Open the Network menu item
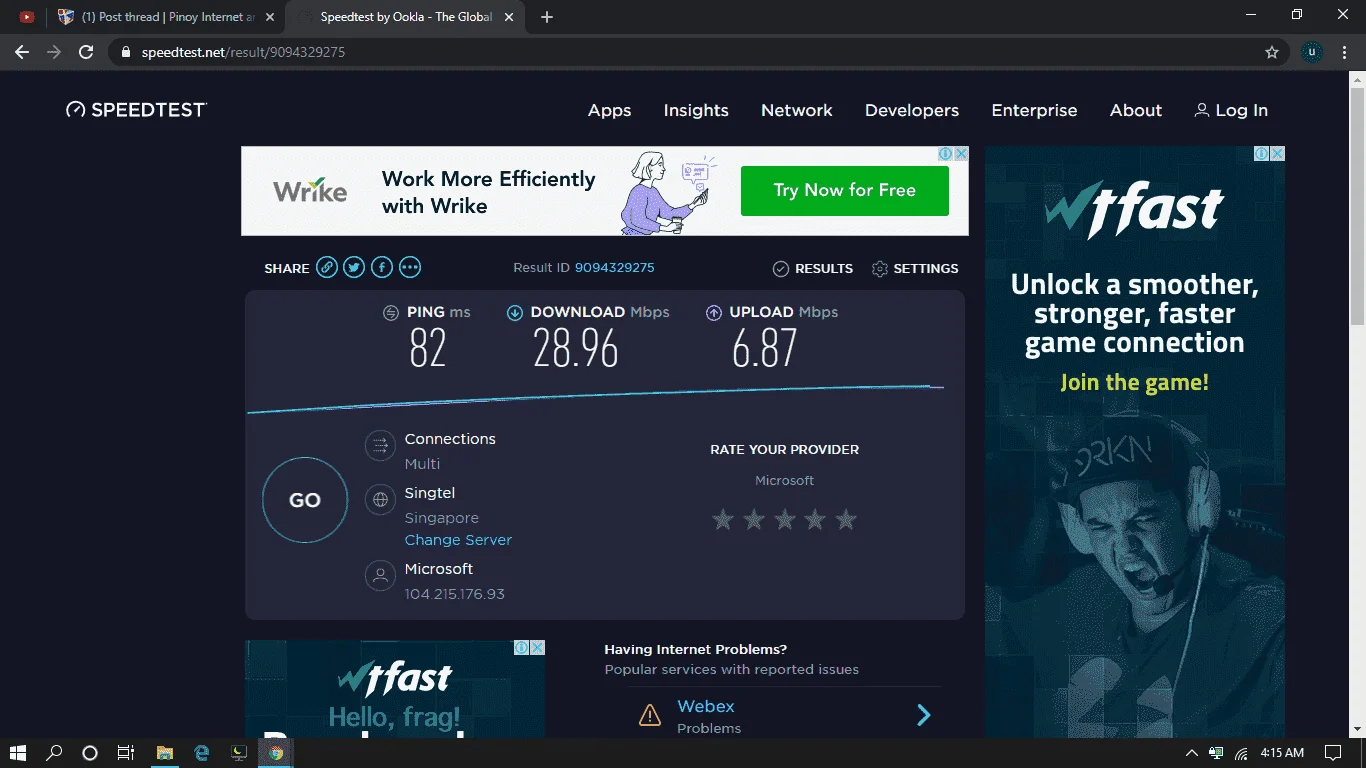This screenshot has width=1366, height=768. coord(797,110)
